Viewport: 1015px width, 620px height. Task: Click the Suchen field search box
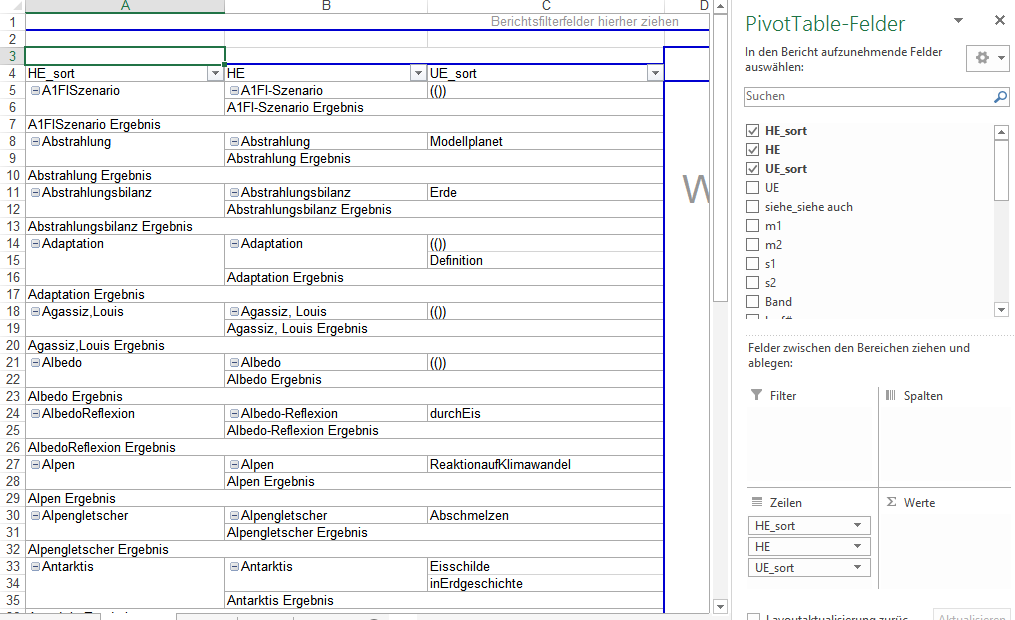[x=865, y=97]
